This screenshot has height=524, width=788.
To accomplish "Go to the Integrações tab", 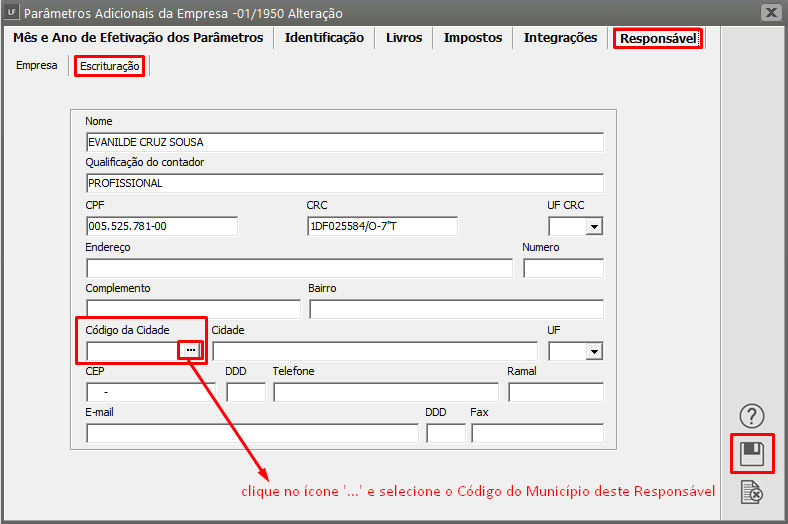I will coord(560,38).
